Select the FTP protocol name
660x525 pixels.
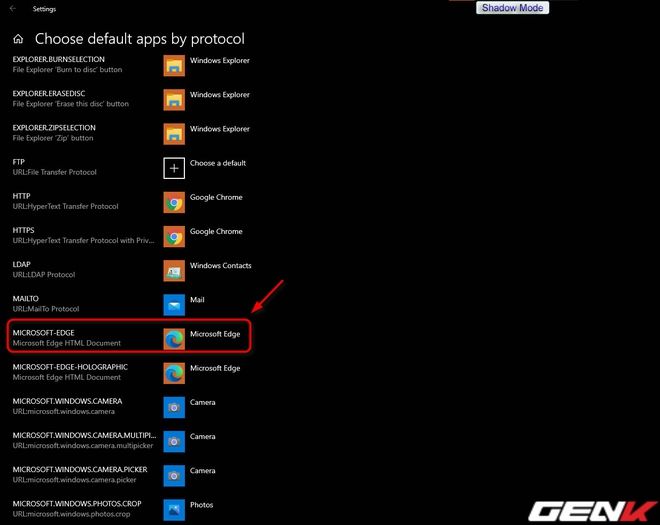19,162
